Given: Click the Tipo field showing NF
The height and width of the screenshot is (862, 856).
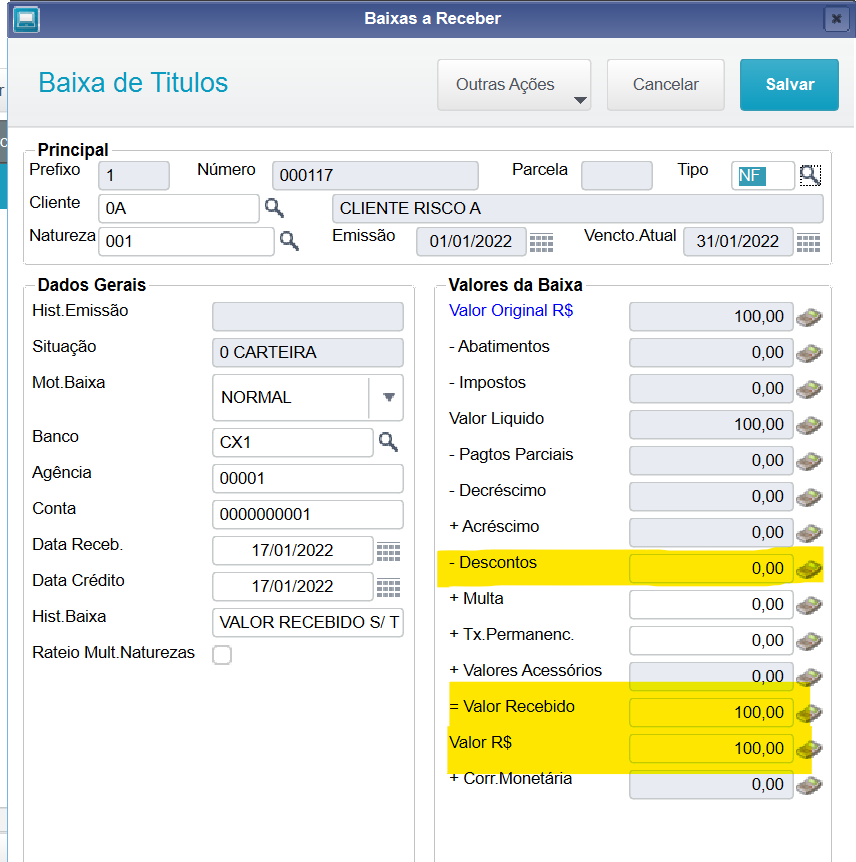Looking at the screenshot, I should [x=763, y=176].
